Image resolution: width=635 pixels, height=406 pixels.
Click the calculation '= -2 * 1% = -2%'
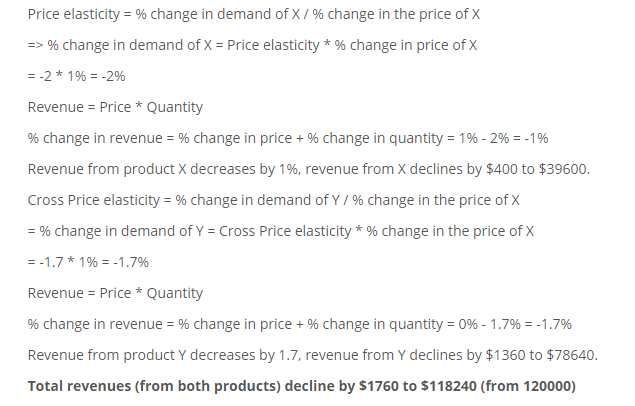(77, 76)
